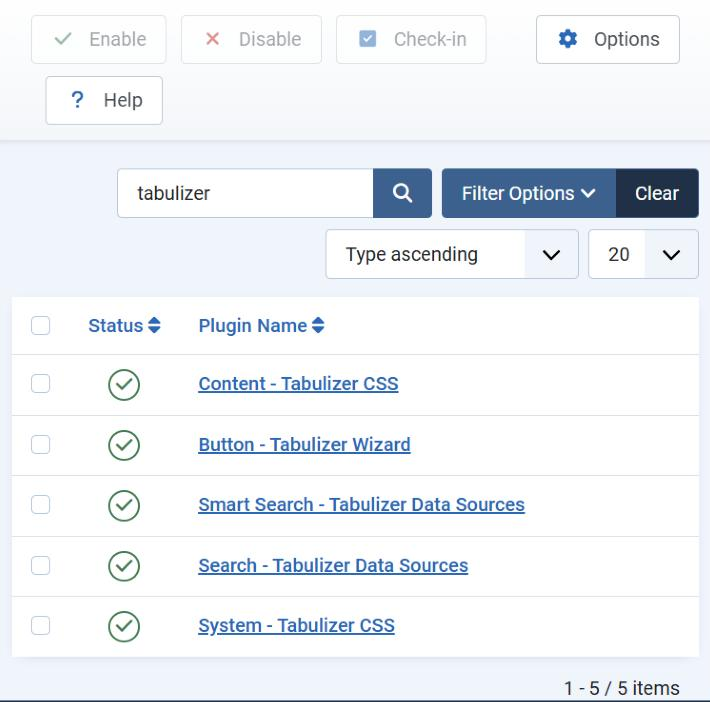Clear the search filter

click(657, 193)
